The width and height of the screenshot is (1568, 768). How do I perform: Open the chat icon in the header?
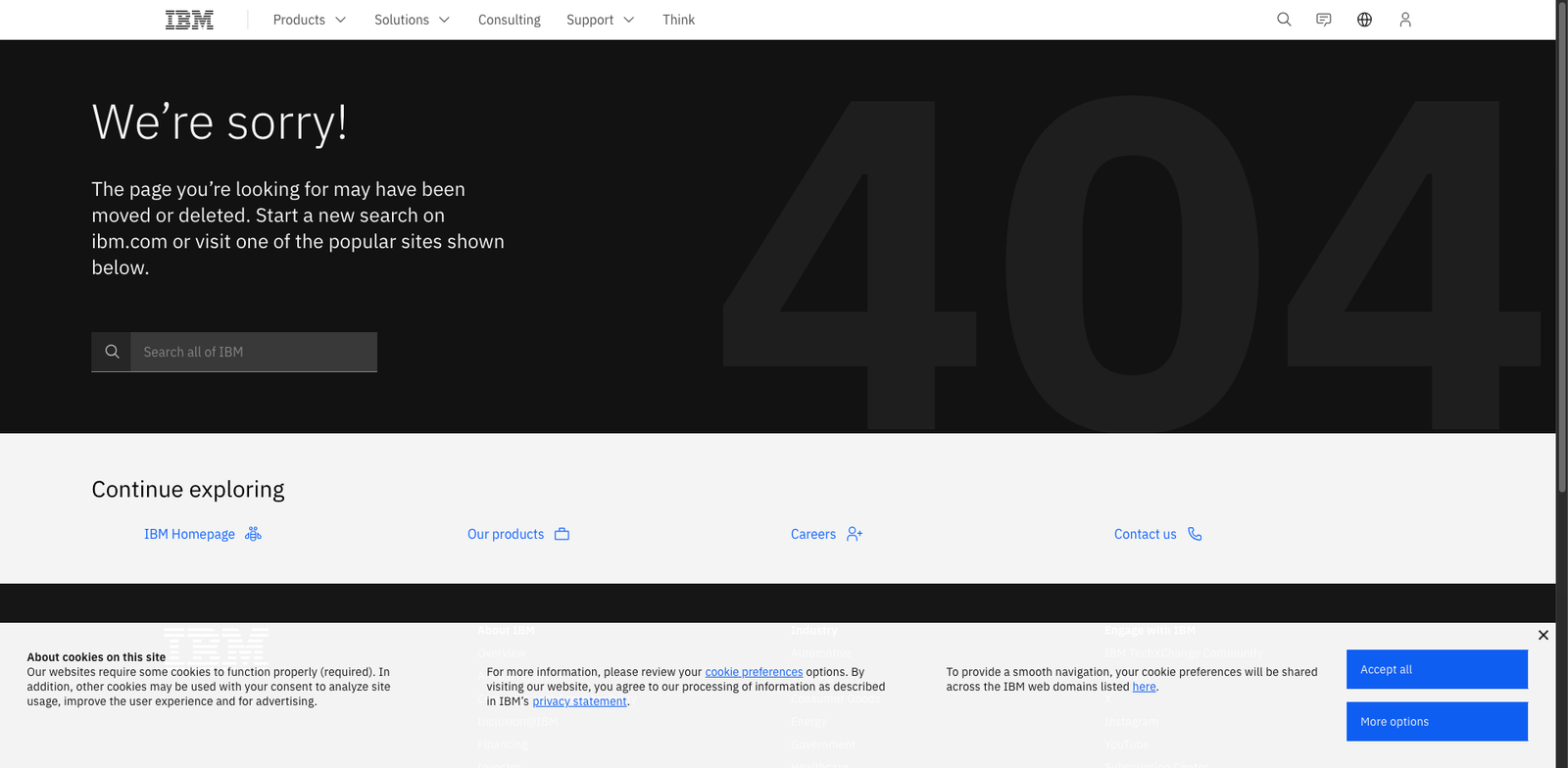tap(1324, 20)
